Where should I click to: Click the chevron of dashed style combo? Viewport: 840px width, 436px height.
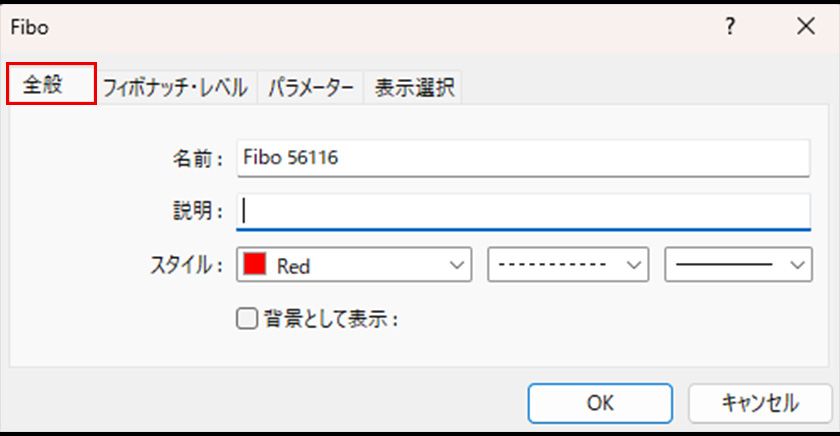632,266
